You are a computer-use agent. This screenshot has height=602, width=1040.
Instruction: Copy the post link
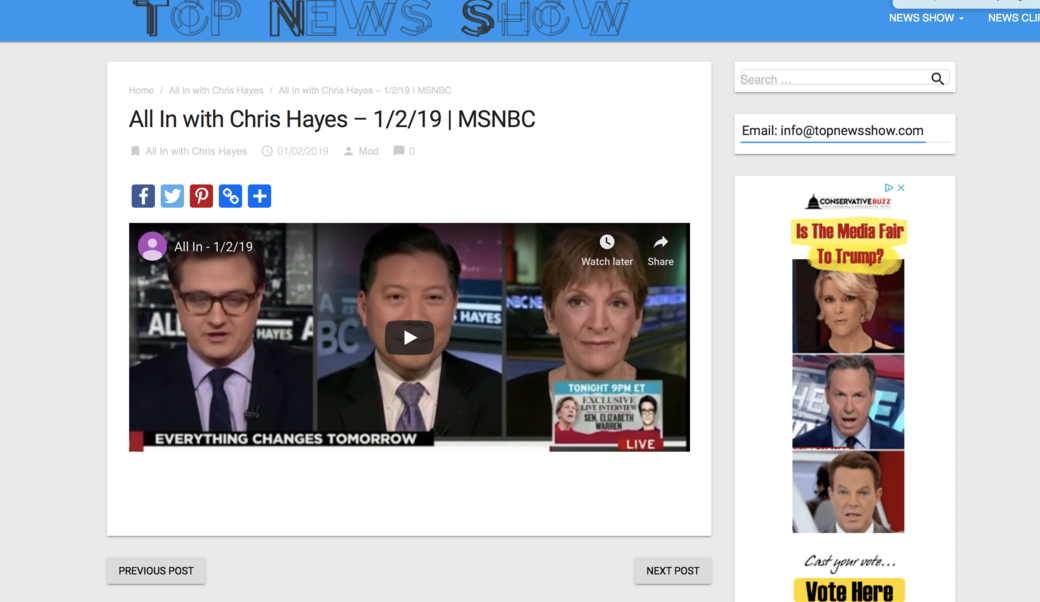(x=230, y=196)
